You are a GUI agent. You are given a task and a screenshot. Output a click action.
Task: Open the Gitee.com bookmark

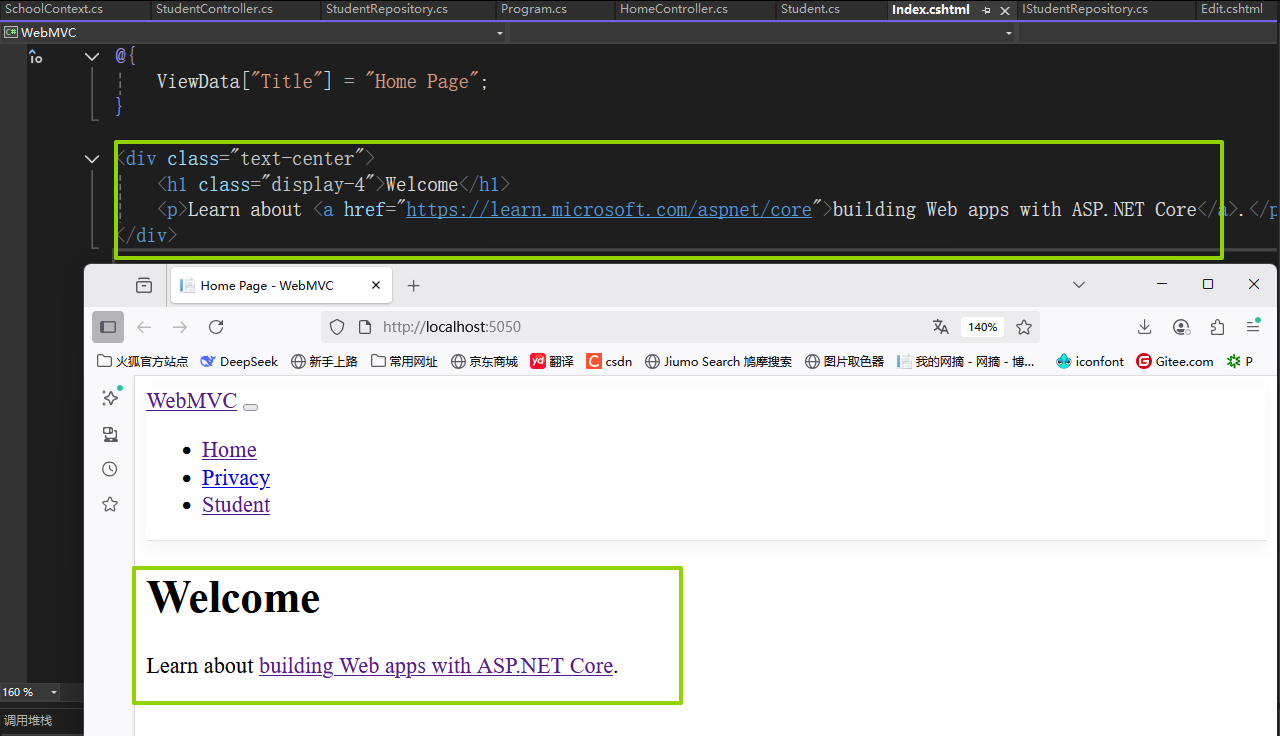point(1175,361)
